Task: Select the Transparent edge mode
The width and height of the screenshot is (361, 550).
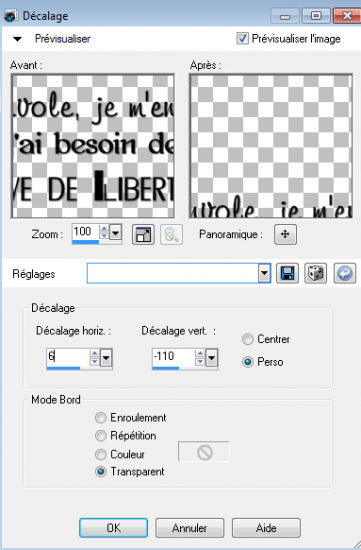Action: pyautogui.click(x=101, y=472)
